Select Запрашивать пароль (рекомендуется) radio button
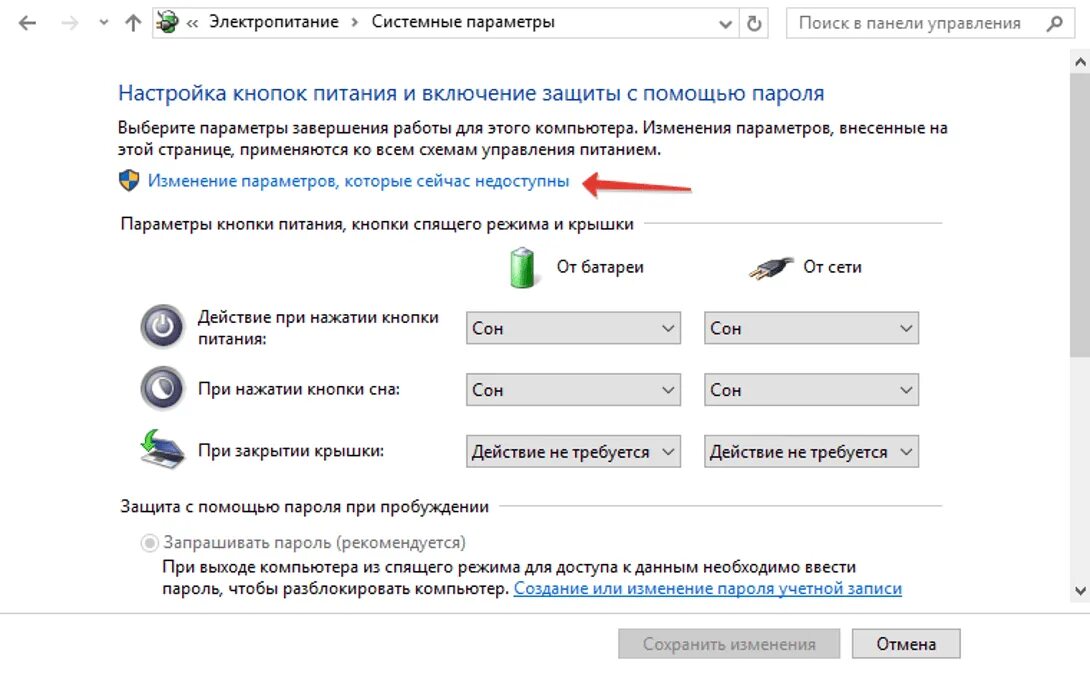Screen dimensions: 1090x673 coord(149,542)
